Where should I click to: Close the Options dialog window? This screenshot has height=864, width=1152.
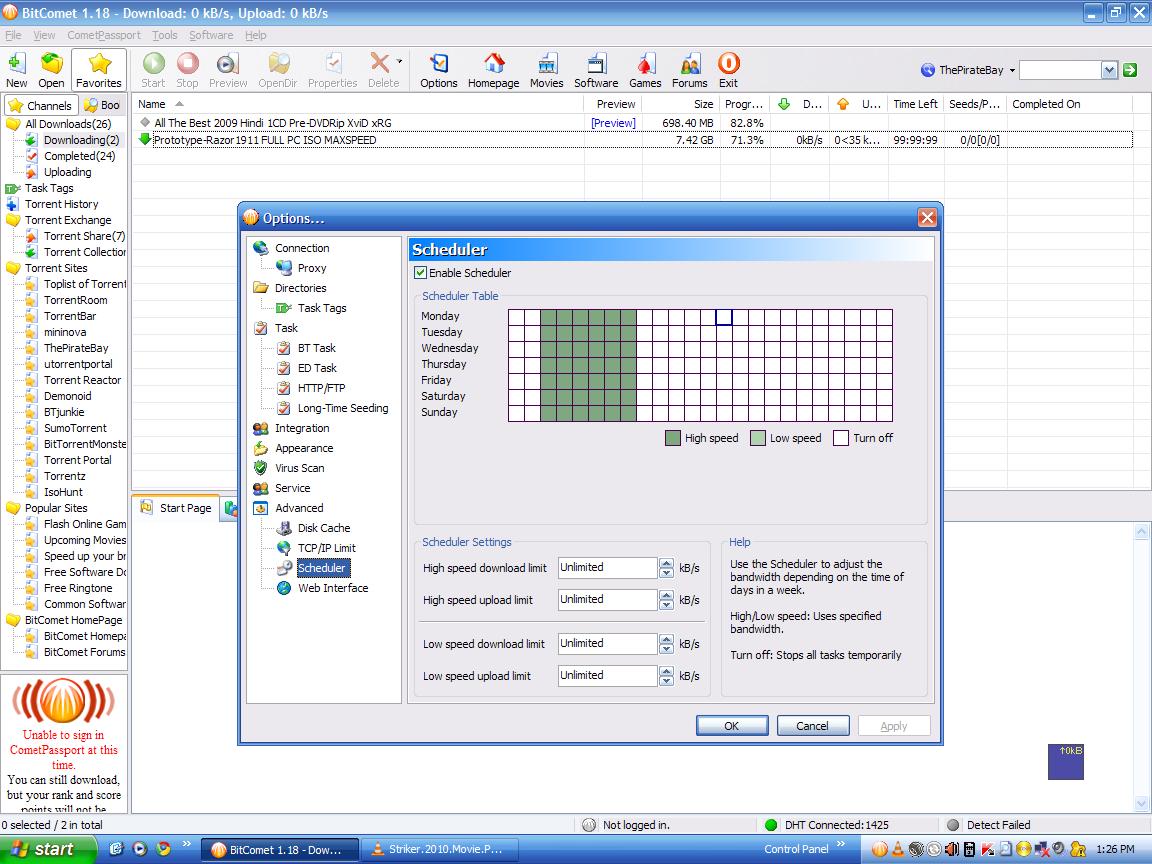coord(927,217)
